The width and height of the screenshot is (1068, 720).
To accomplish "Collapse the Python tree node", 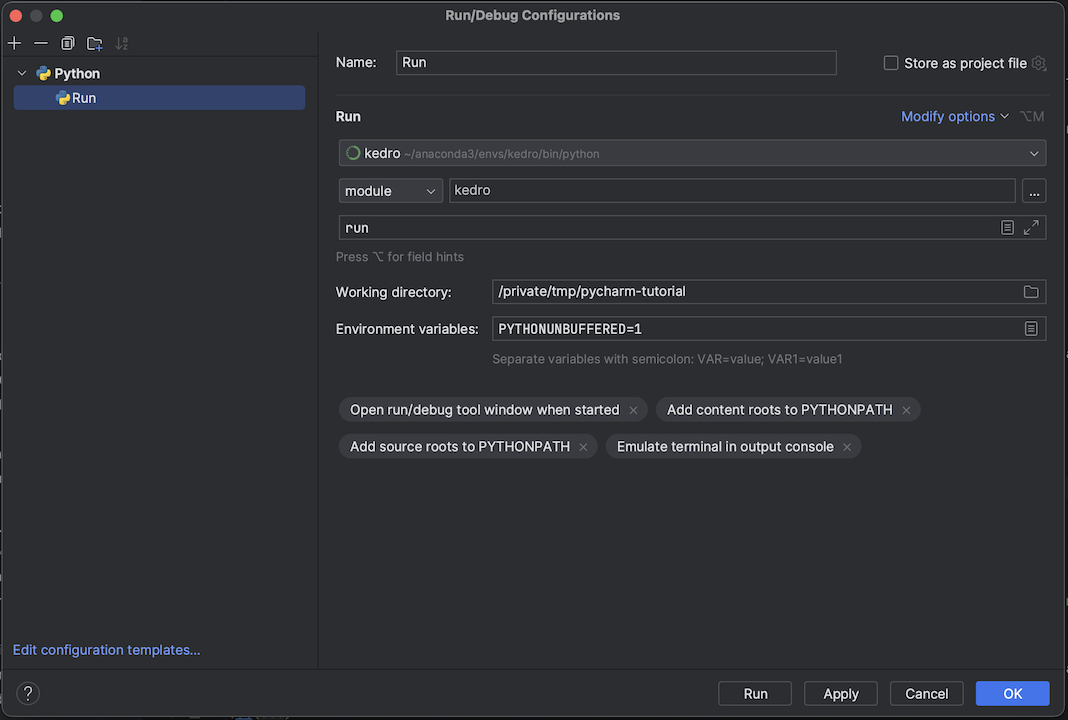I will (x=22, y=73).
